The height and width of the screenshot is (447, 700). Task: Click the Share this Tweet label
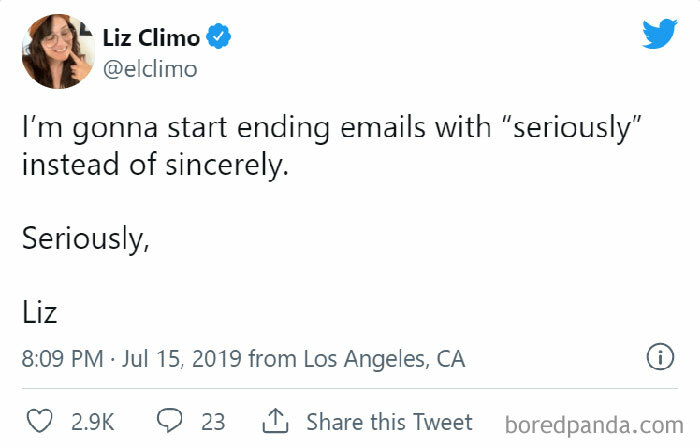click(x=389, y=421)
